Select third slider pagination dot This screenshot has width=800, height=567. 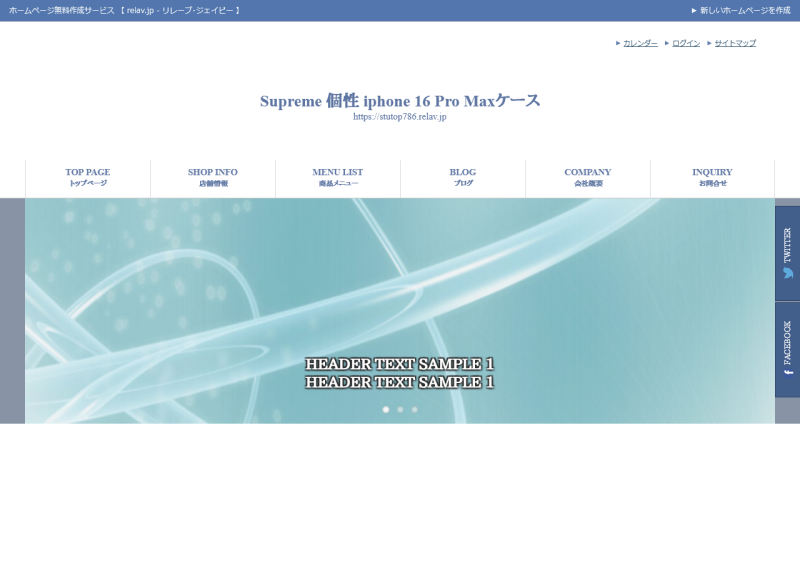pyautogui.click(x=414, y=409)
